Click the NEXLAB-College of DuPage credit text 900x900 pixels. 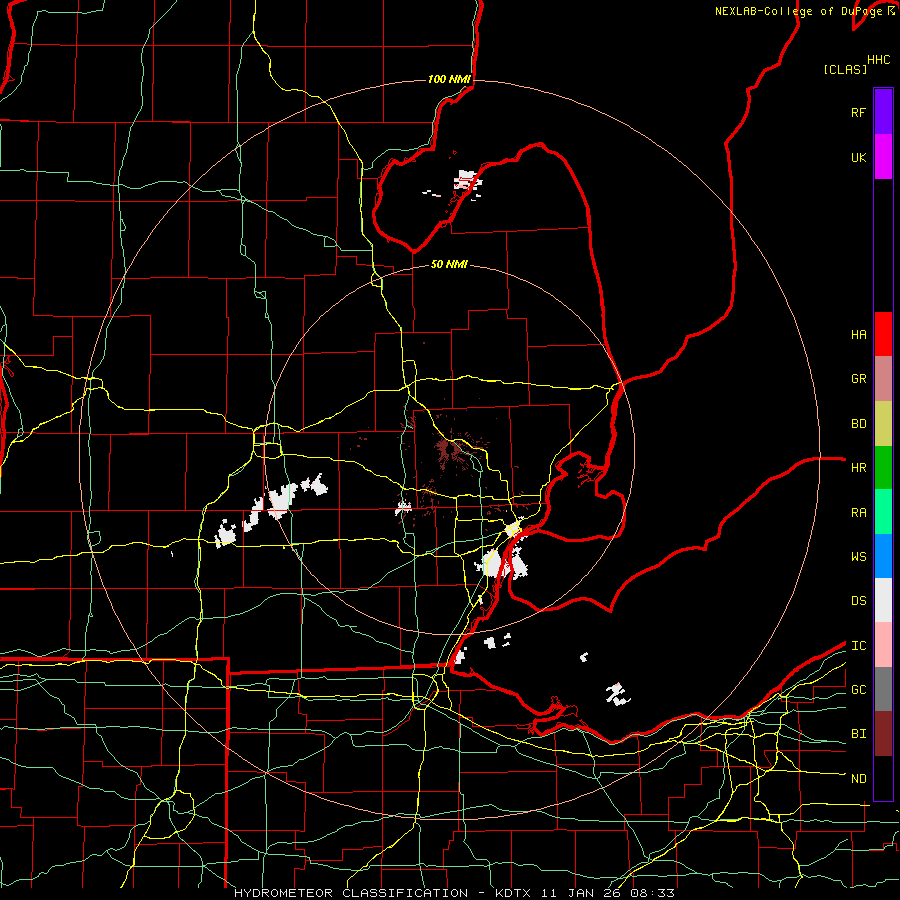(x=798, y=11)
